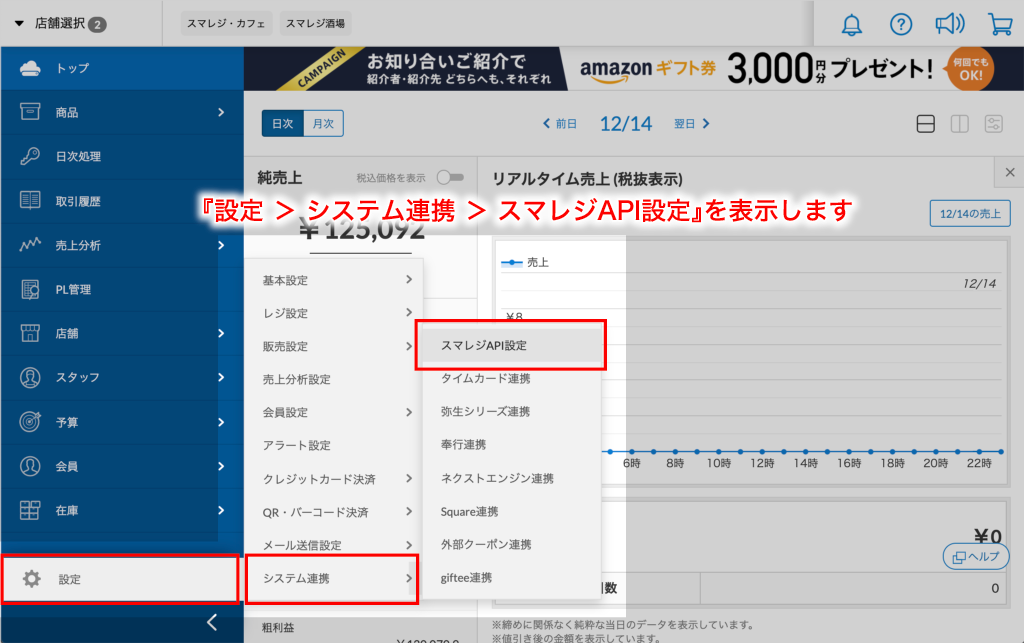Click the スマレジ・カフェ store button
This screenshot has height=643, width=1024.
(x=226, y=24)
